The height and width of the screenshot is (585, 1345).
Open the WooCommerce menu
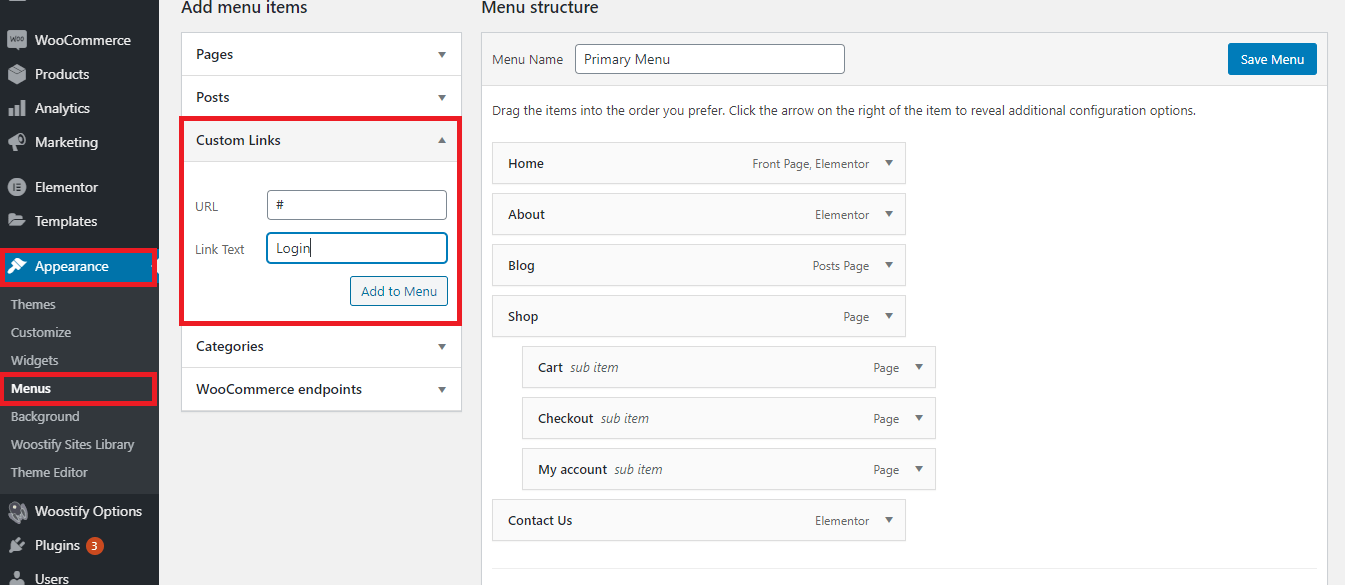click(x=82, y=40)
